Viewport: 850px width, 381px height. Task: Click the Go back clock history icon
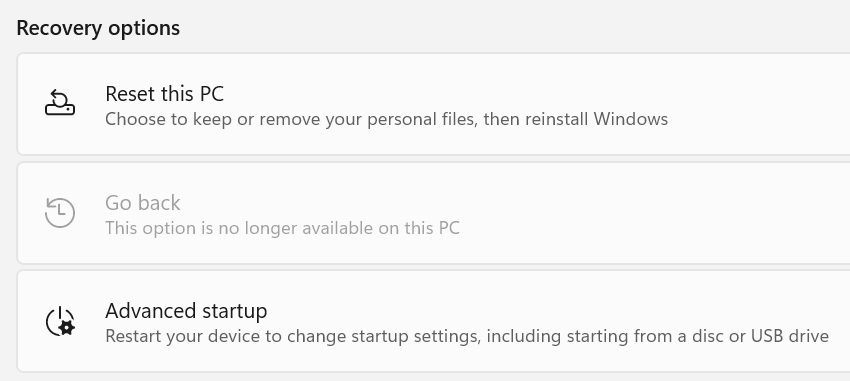click(x=60, y=212)
